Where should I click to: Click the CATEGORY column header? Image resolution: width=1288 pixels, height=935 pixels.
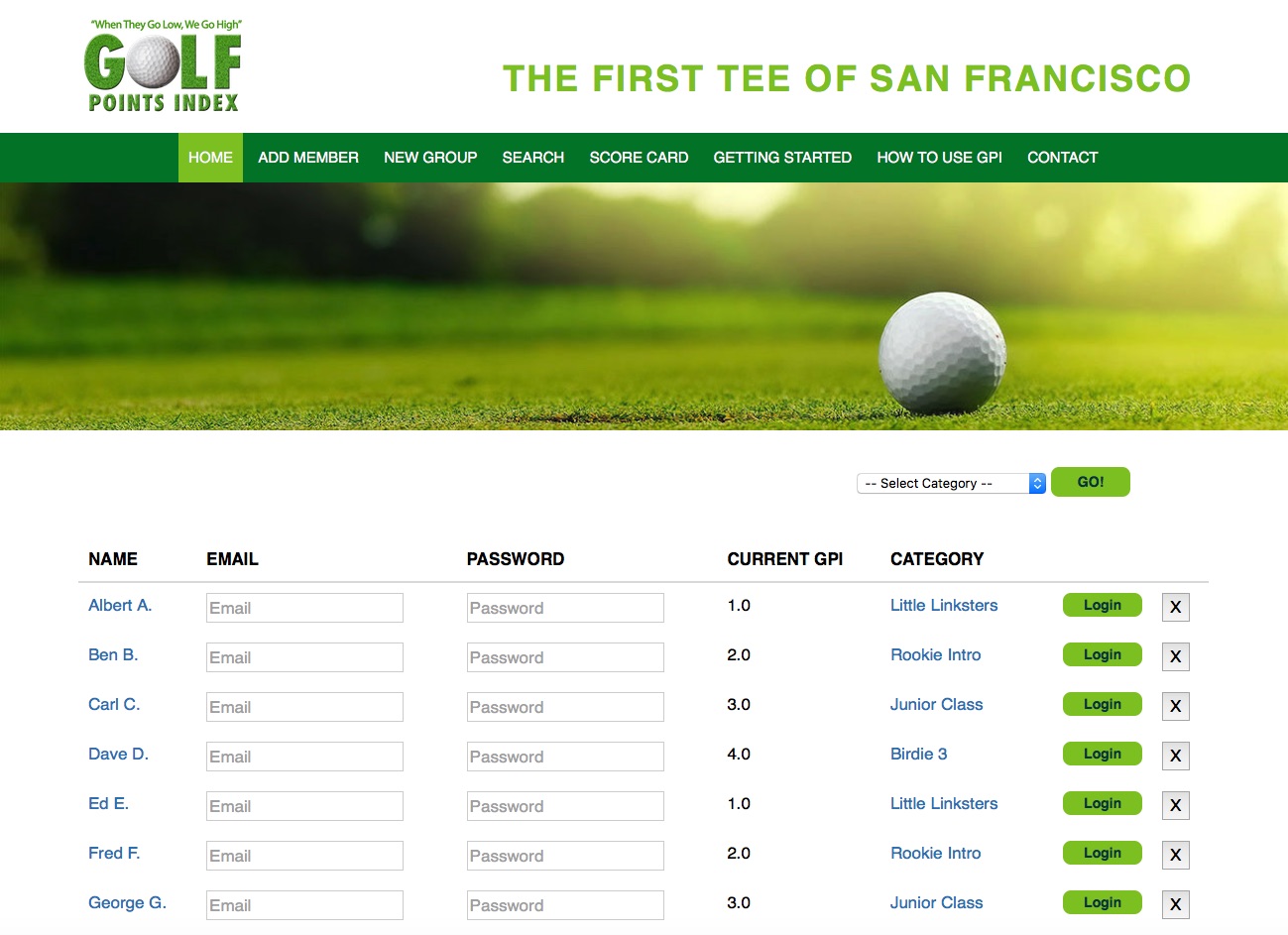pos(937,559)
